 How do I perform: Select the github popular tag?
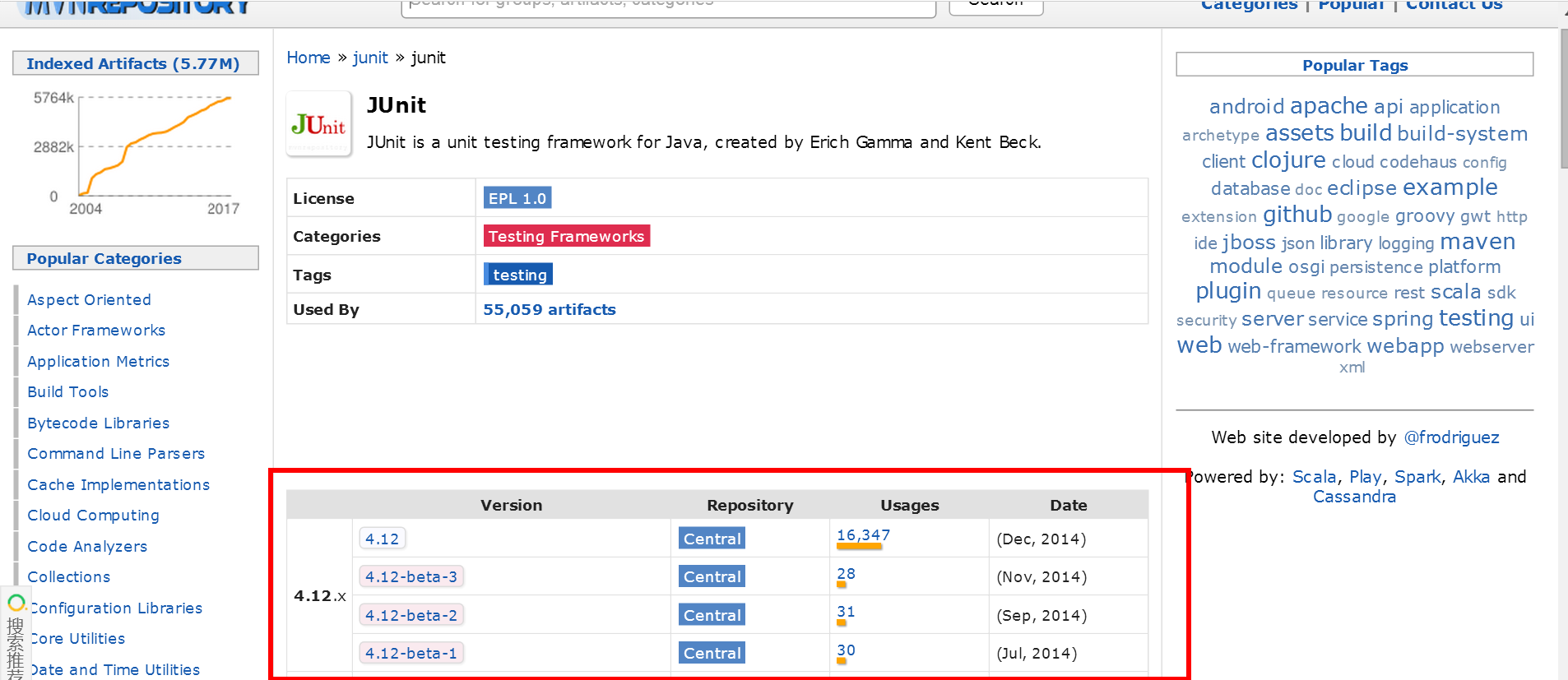coord(1297,215)
